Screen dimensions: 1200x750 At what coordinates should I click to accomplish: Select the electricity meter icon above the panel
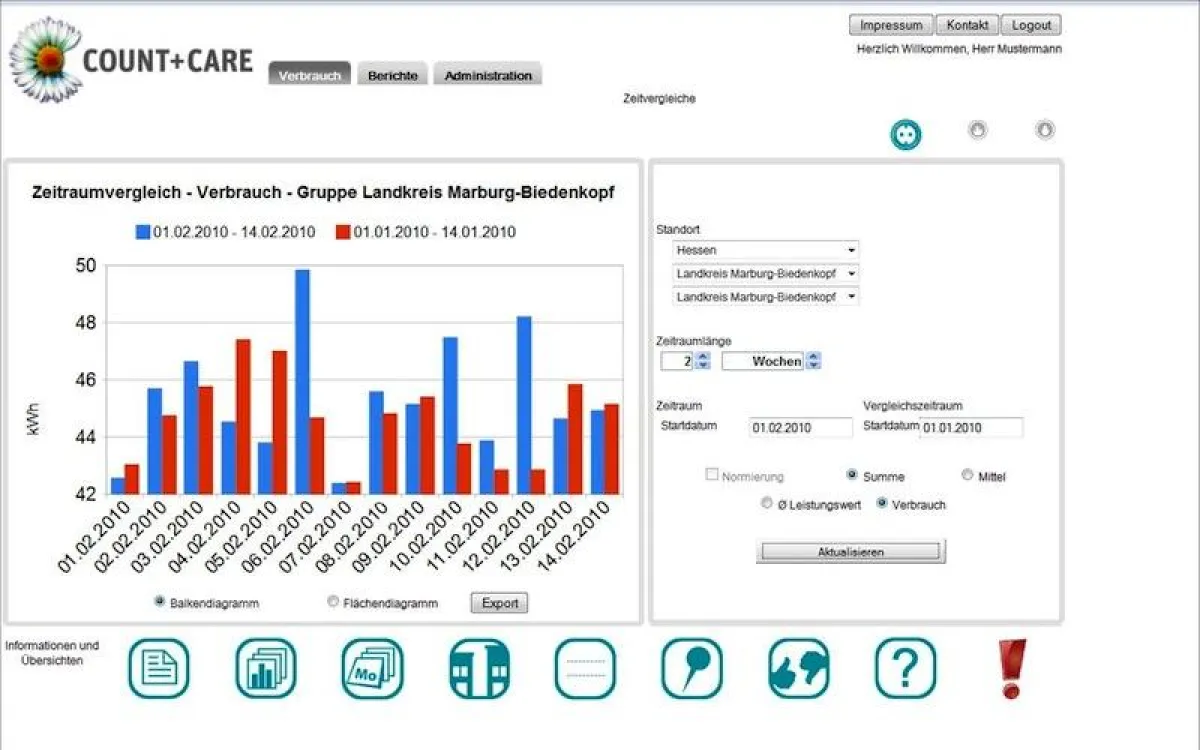coord(905,133)
